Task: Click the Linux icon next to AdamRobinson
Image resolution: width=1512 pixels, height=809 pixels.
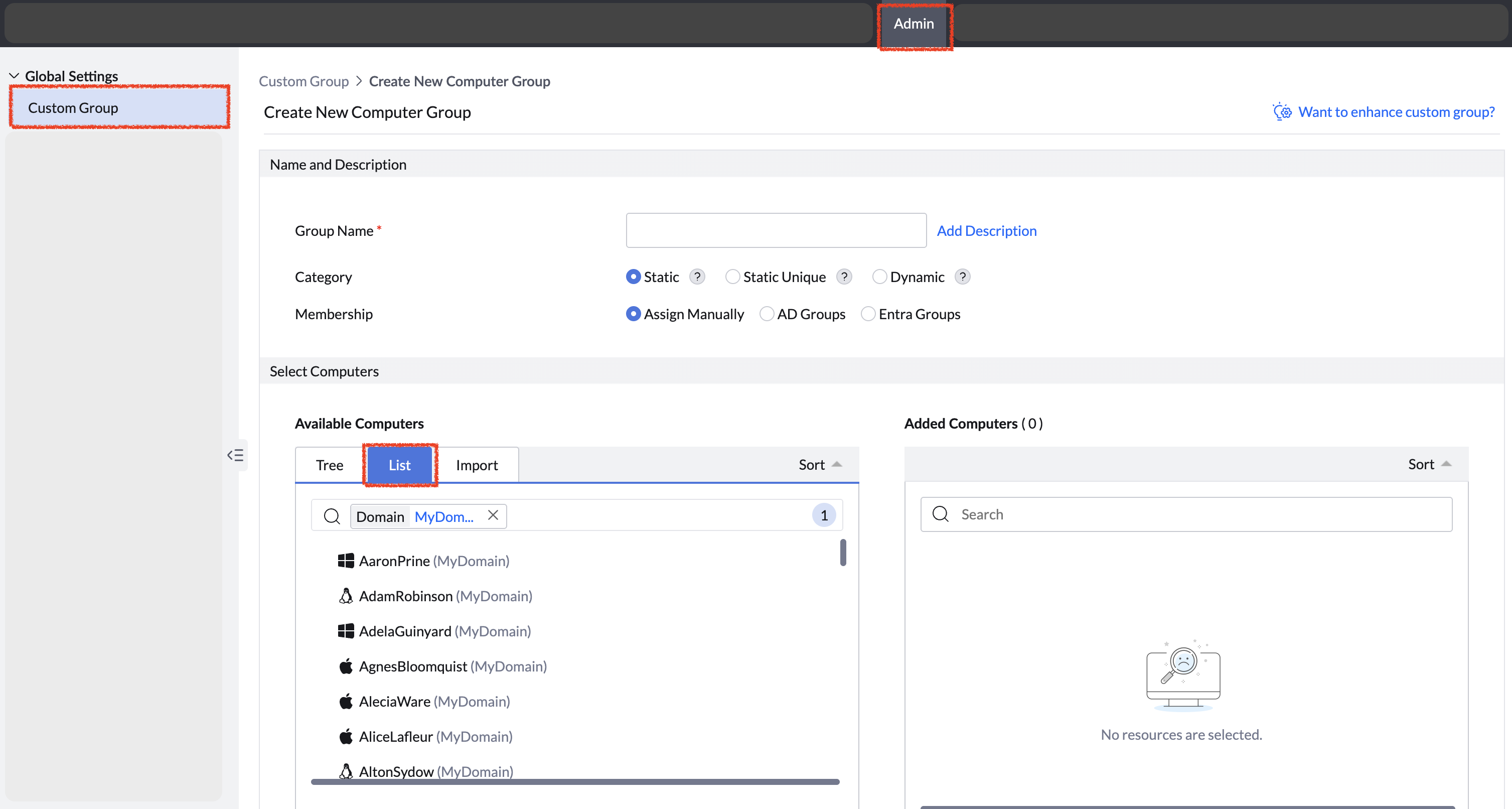Action: tap(346, 596)
